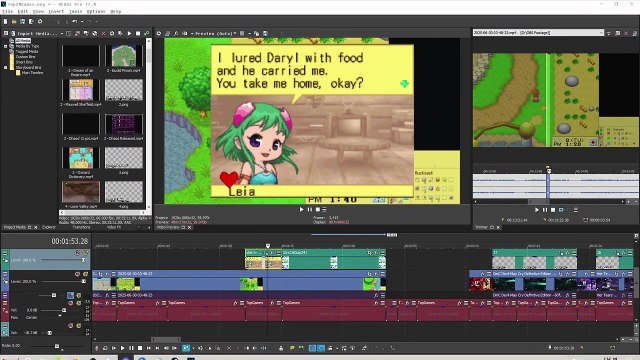Select the Build Prison.mp4 thumbnail
The width and height of the screenshot is (640, 360).
tap(124, 56)
